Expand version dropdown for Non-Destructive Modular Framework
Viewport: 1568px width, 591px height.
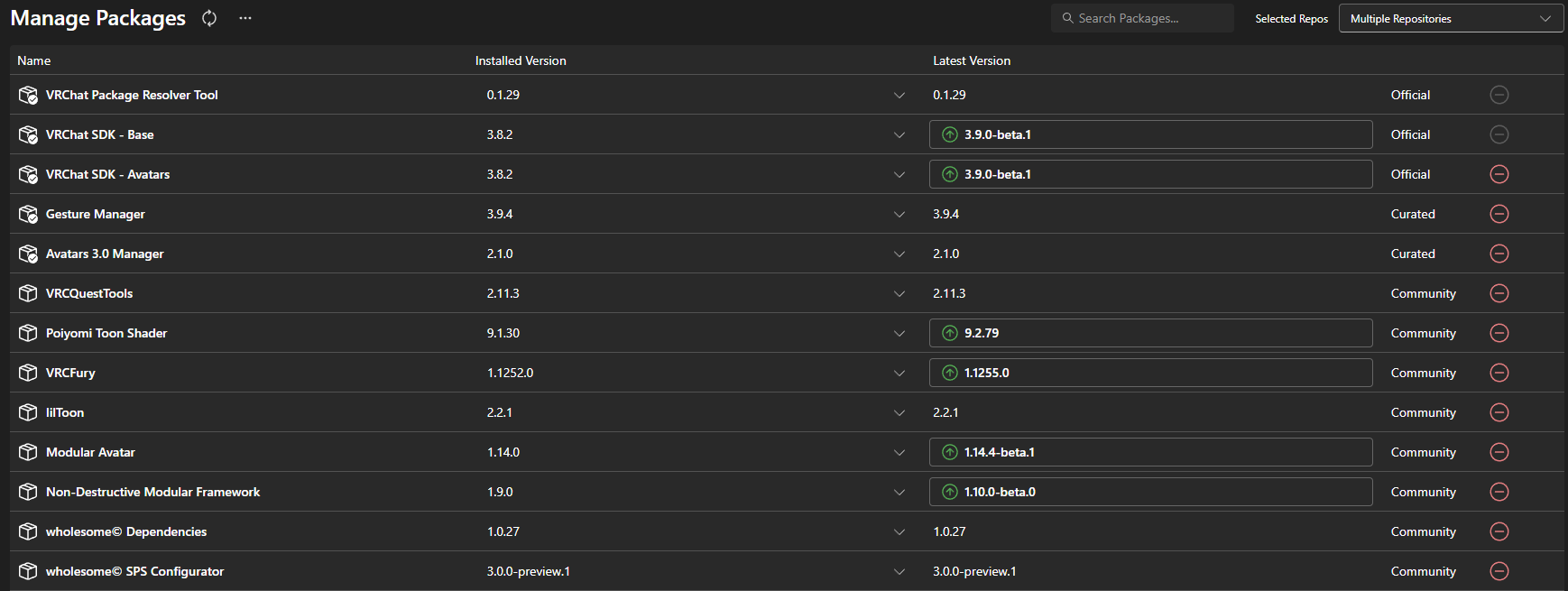click(899, 492)
